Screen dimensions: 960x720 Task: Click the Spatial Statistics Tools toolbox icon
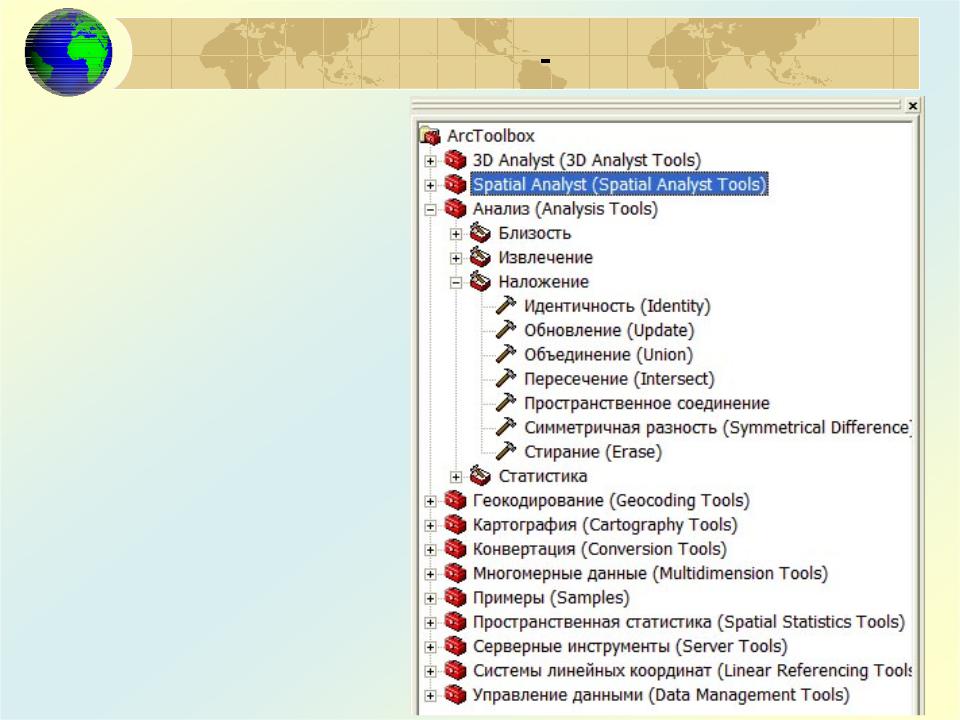(456, 621)
